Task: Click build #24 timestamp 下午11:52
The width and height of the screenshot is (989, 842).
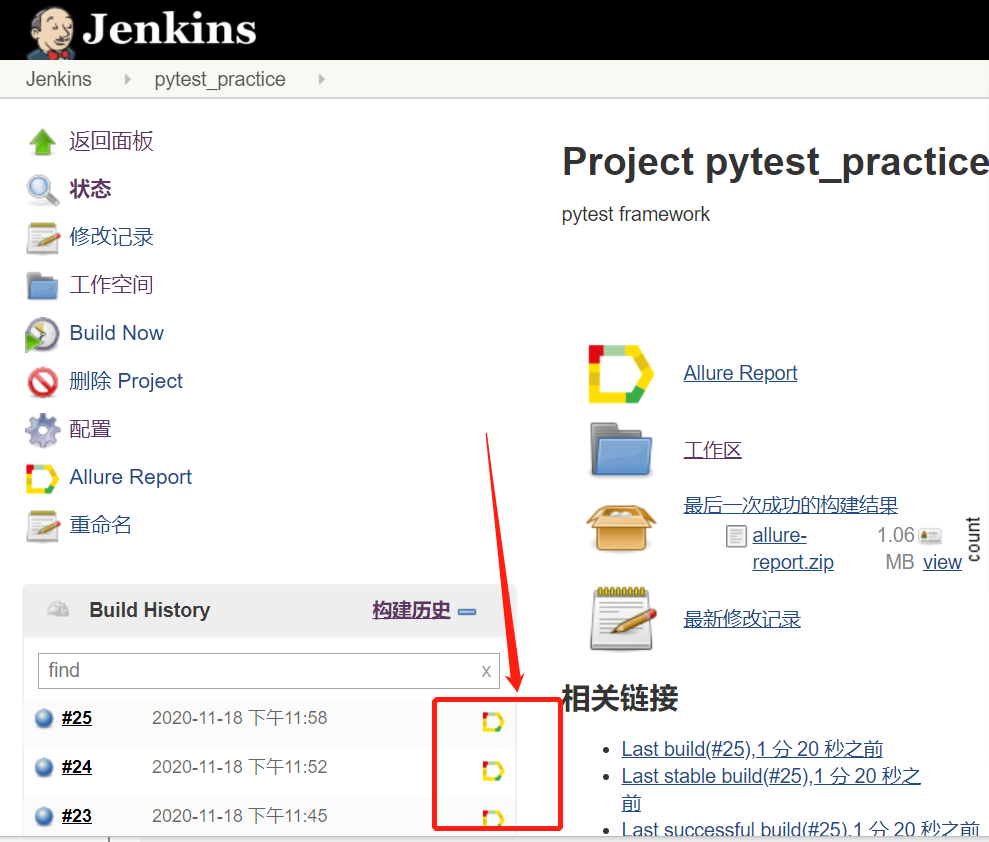Action: click(x=240, y=767)
